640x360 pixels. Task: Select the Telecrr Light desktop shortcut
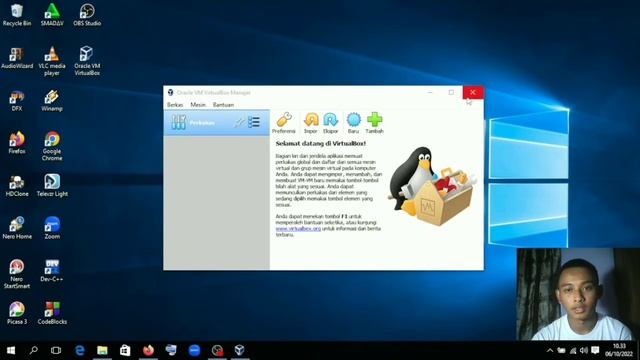[52, 186]
